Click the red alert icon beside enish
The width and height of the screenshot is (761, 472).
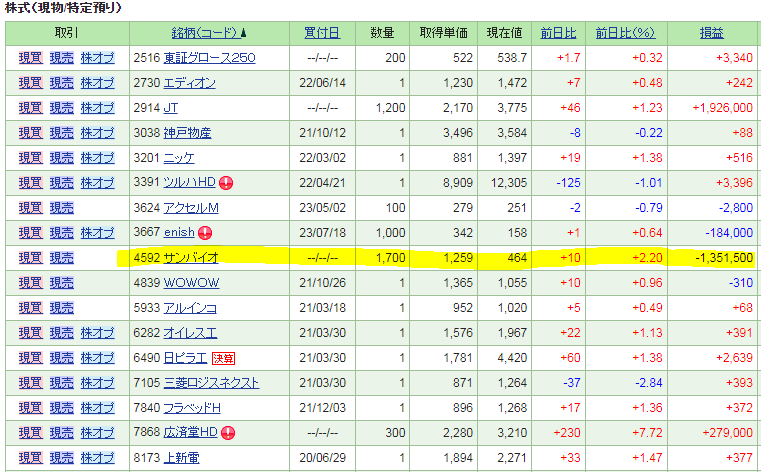(205, 233)
